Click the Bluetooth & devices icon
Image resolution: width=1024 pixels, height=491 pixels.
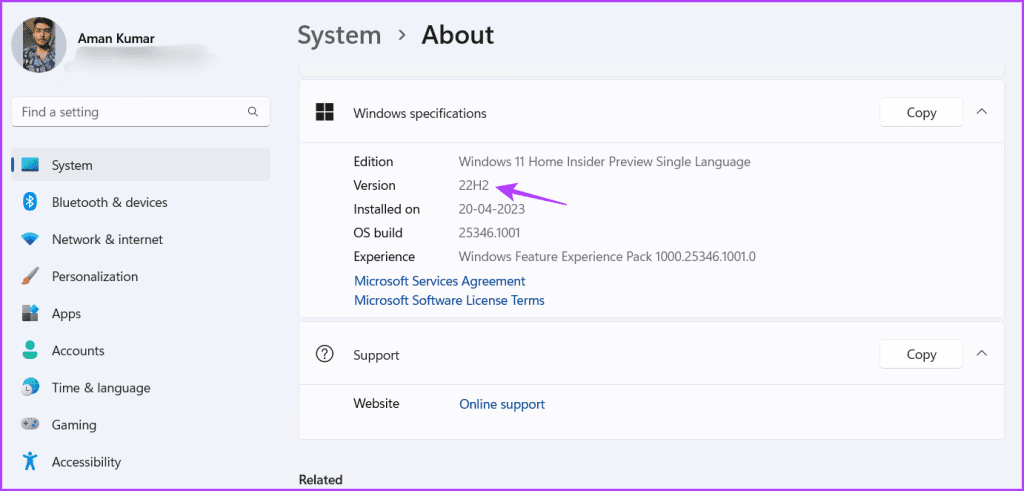click(x=30, y=202)
